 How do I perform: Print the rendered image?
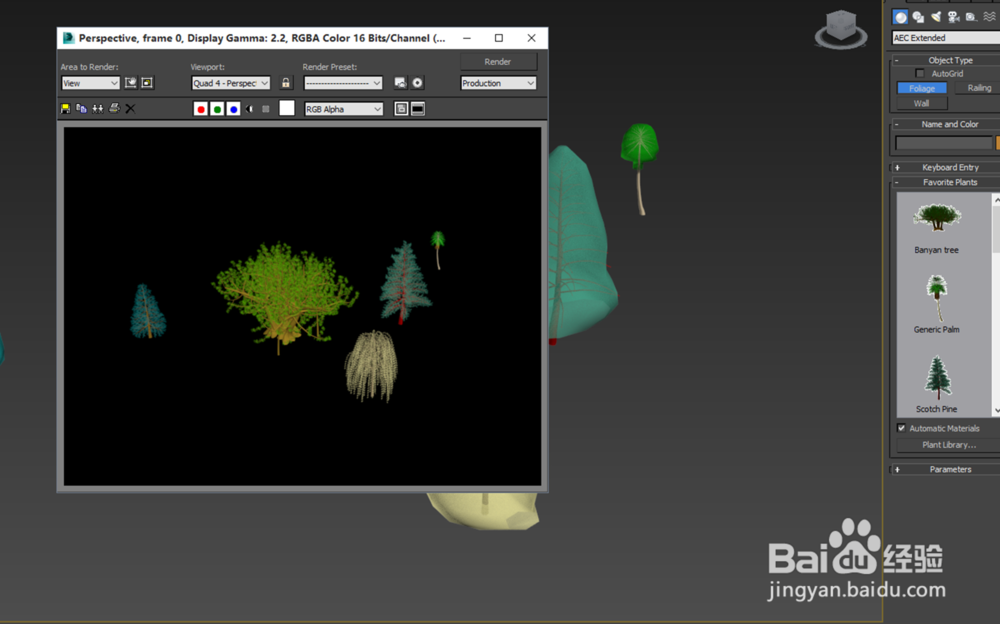114,108
